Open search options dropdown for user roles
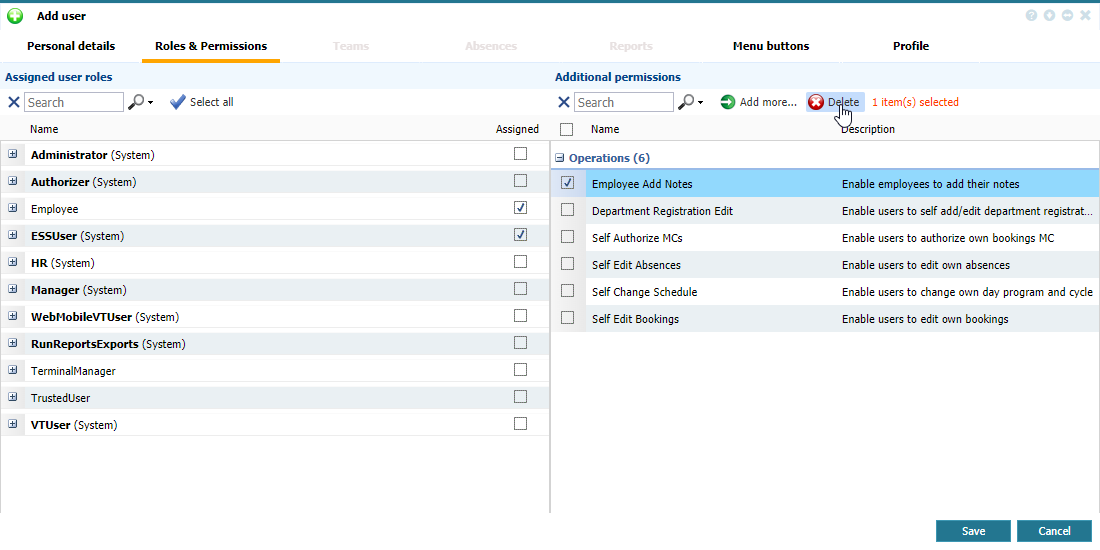 [151, 103]
